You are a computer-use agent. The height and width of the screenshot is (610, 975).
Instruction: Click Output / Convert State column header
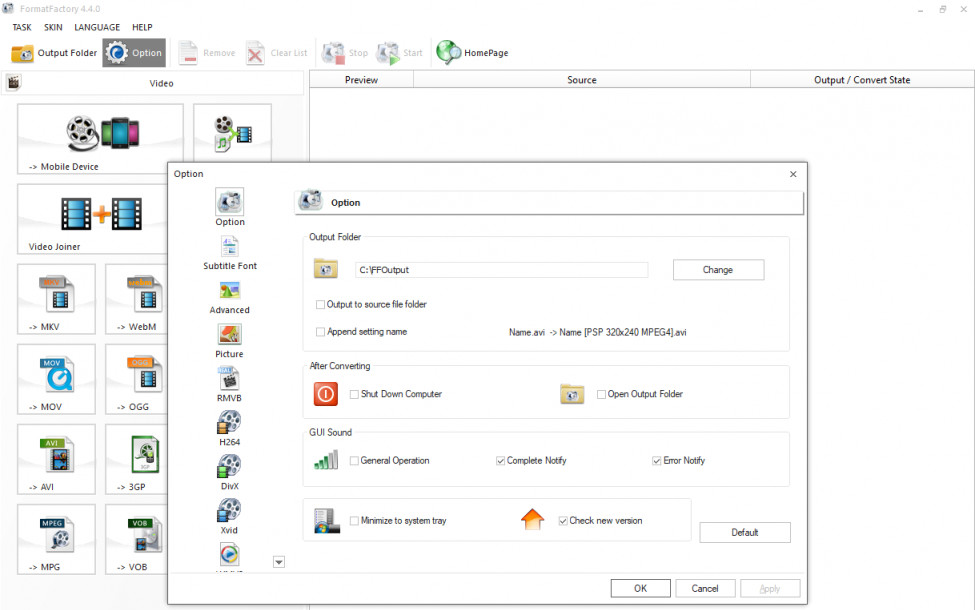point(862,80)
